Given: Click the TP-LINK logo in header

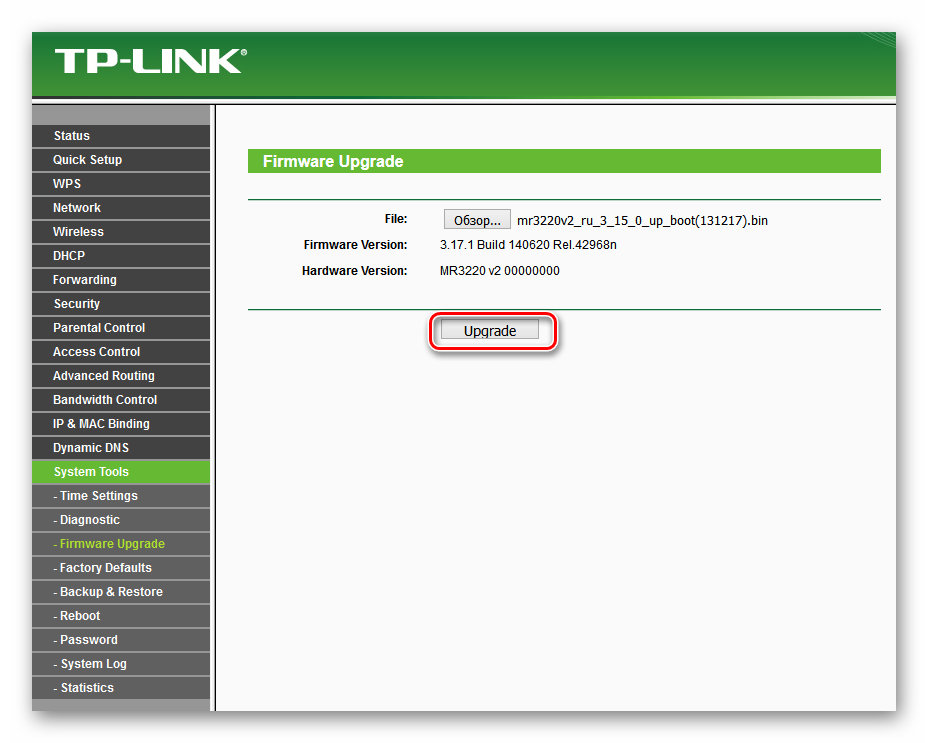Looking at the screenshot, I should pyautogui.click(x=148, y=61).
